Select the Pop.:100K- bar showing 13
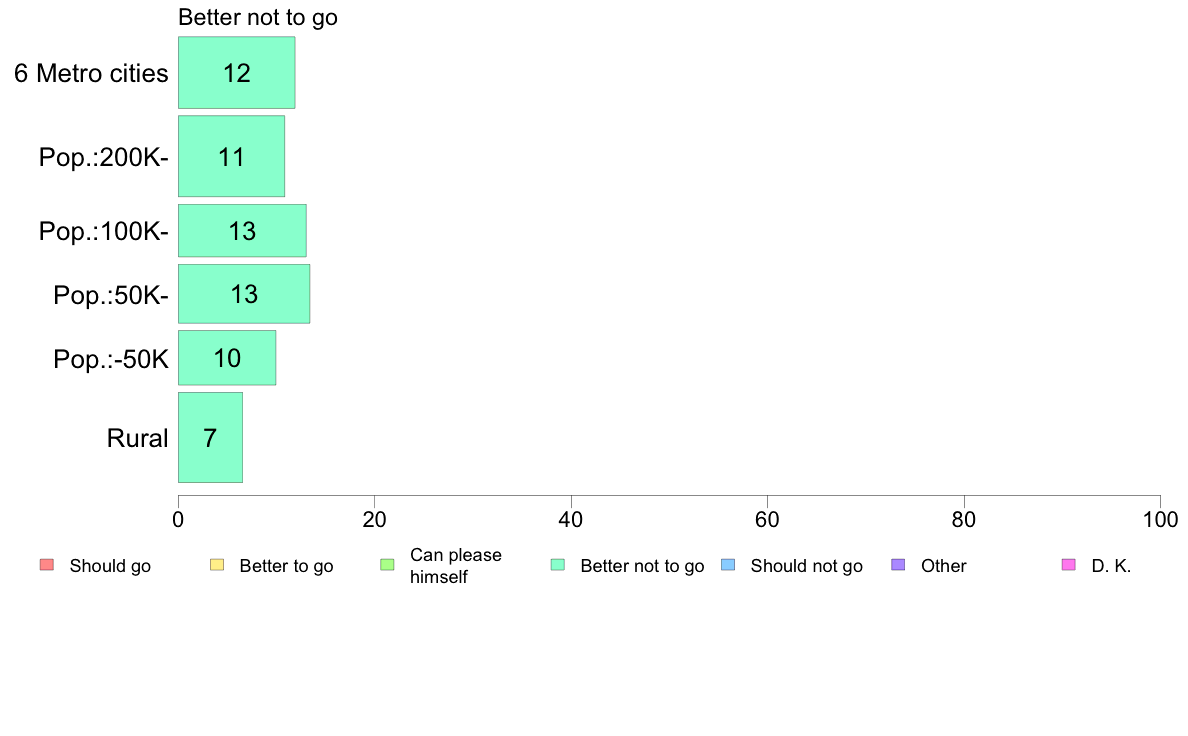 pyautogui.click(x=242, y=230)
